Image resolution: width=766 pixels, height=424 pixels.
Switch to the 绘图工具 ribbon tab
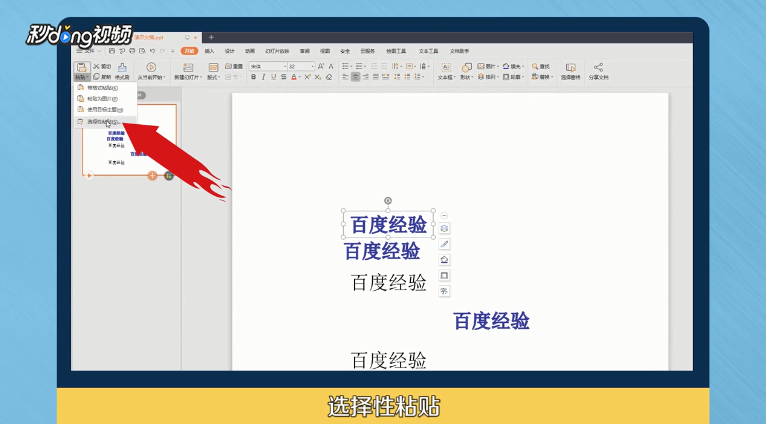[x=396, y=51]
